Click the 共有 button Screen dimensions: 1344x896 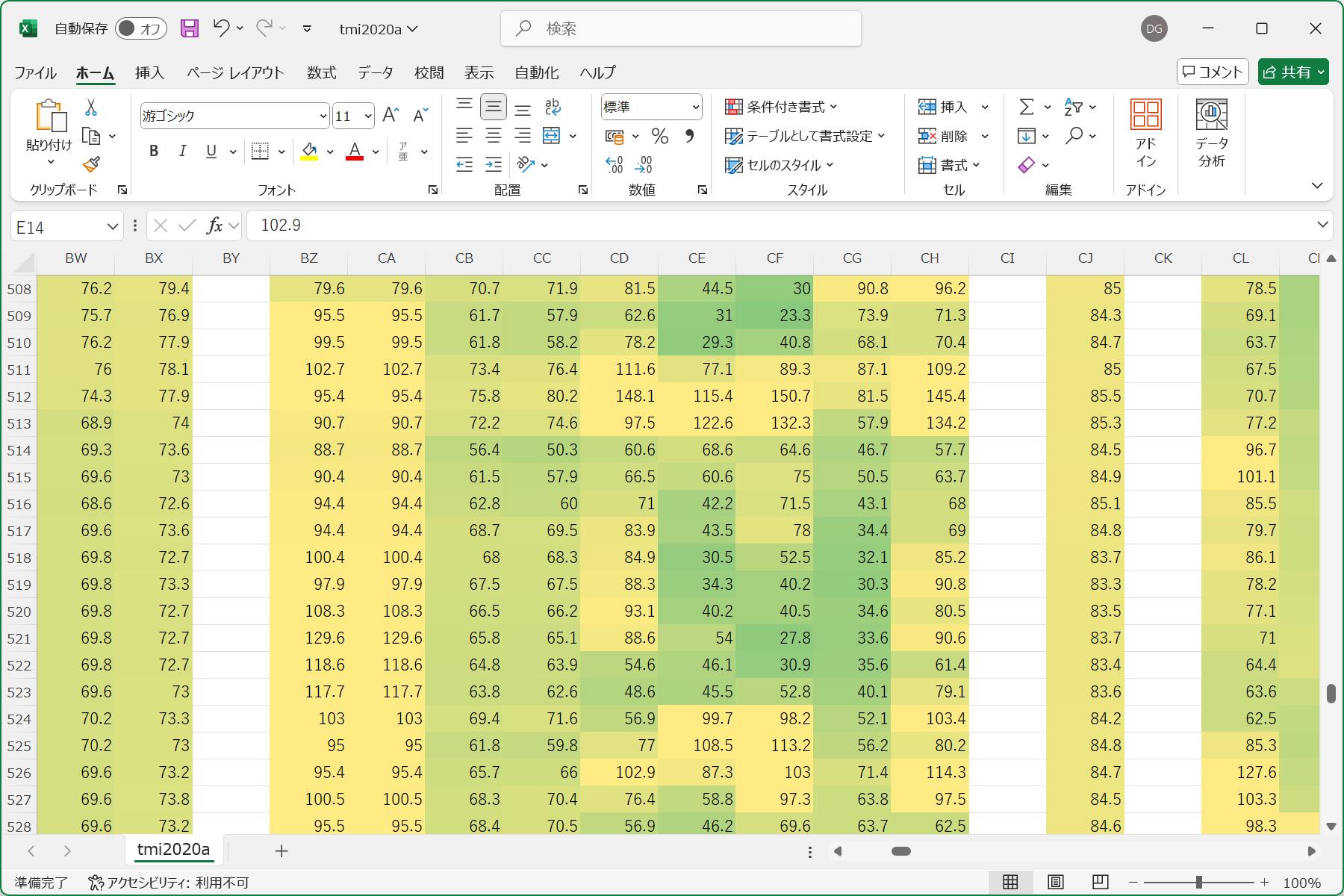click(x=1293, y=72)
